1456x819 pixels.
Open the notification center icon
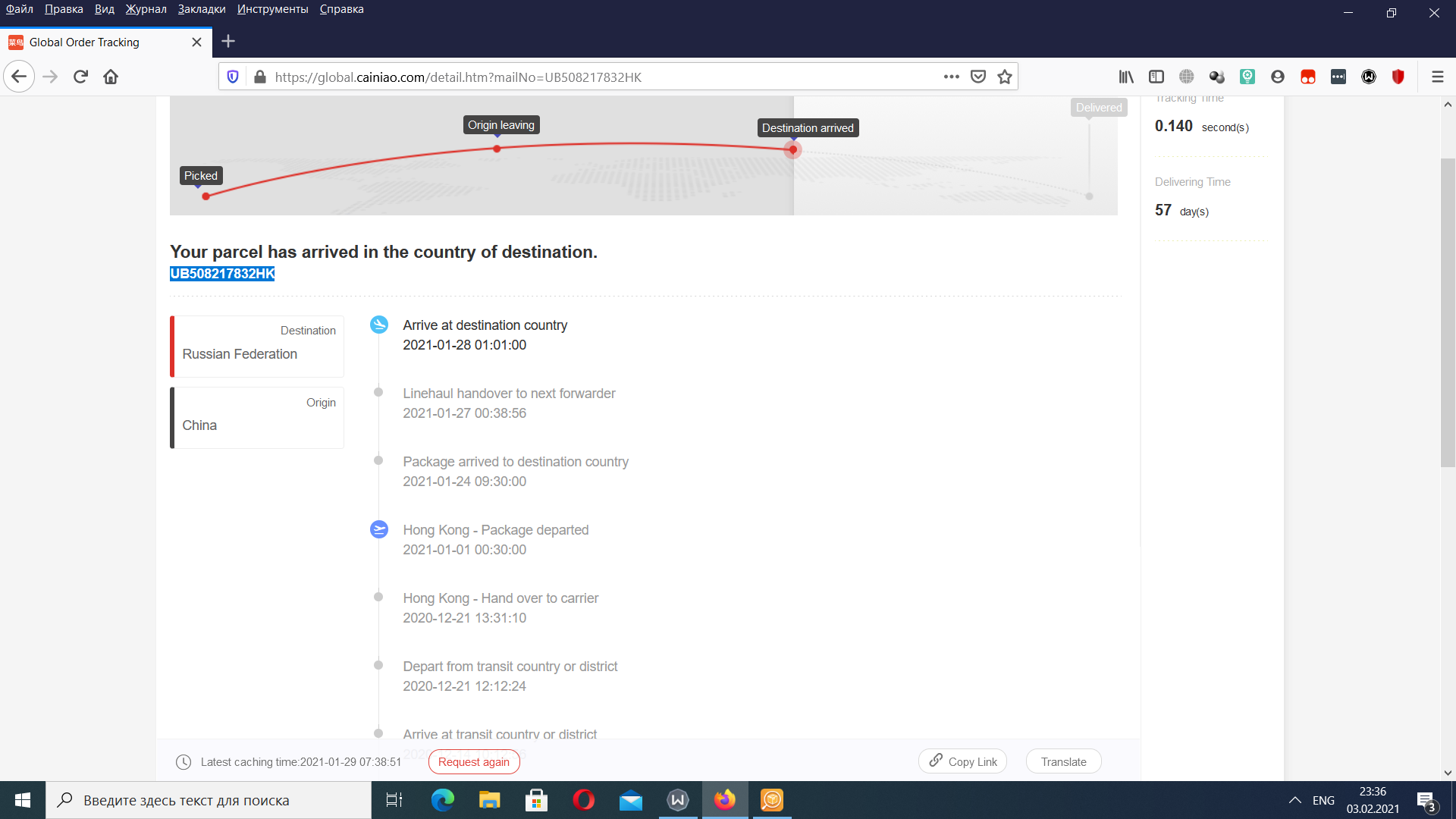[1426, 801]
